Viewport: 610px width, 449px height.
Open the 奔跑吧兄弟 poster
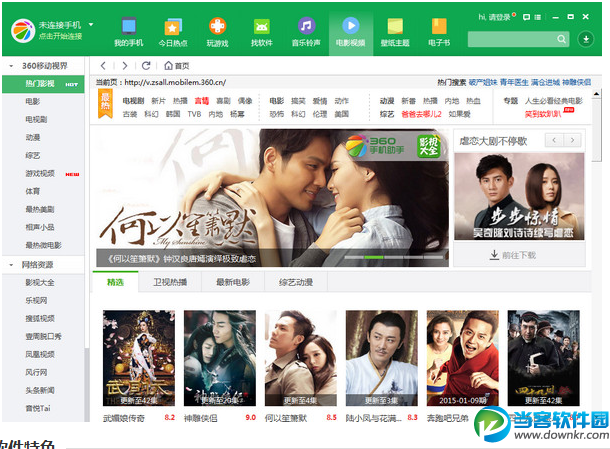463,358
